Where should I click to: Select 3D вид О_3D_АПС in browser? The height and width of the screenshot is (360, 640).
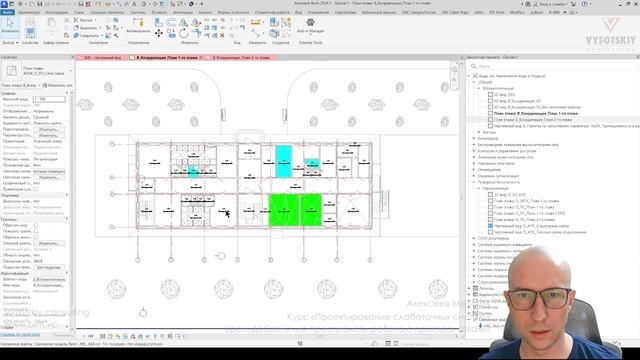click(510, 195)
